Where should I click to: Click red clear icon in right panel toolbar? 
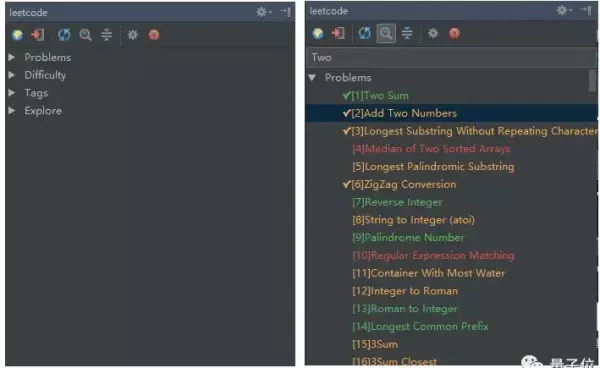pyautogui.click(x=454, y=33)
